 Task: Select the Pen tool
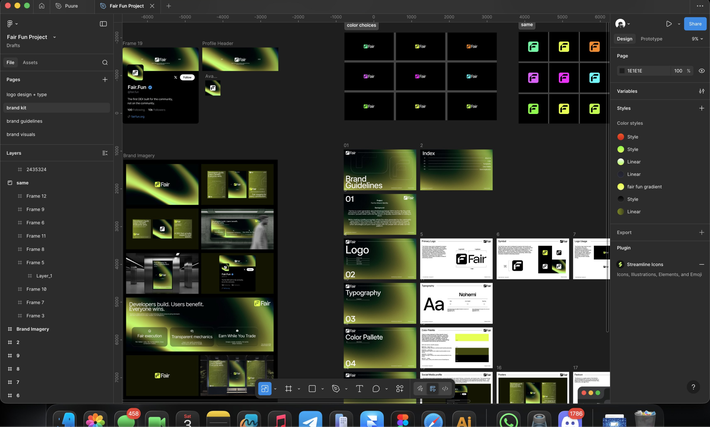coord(336,388)
